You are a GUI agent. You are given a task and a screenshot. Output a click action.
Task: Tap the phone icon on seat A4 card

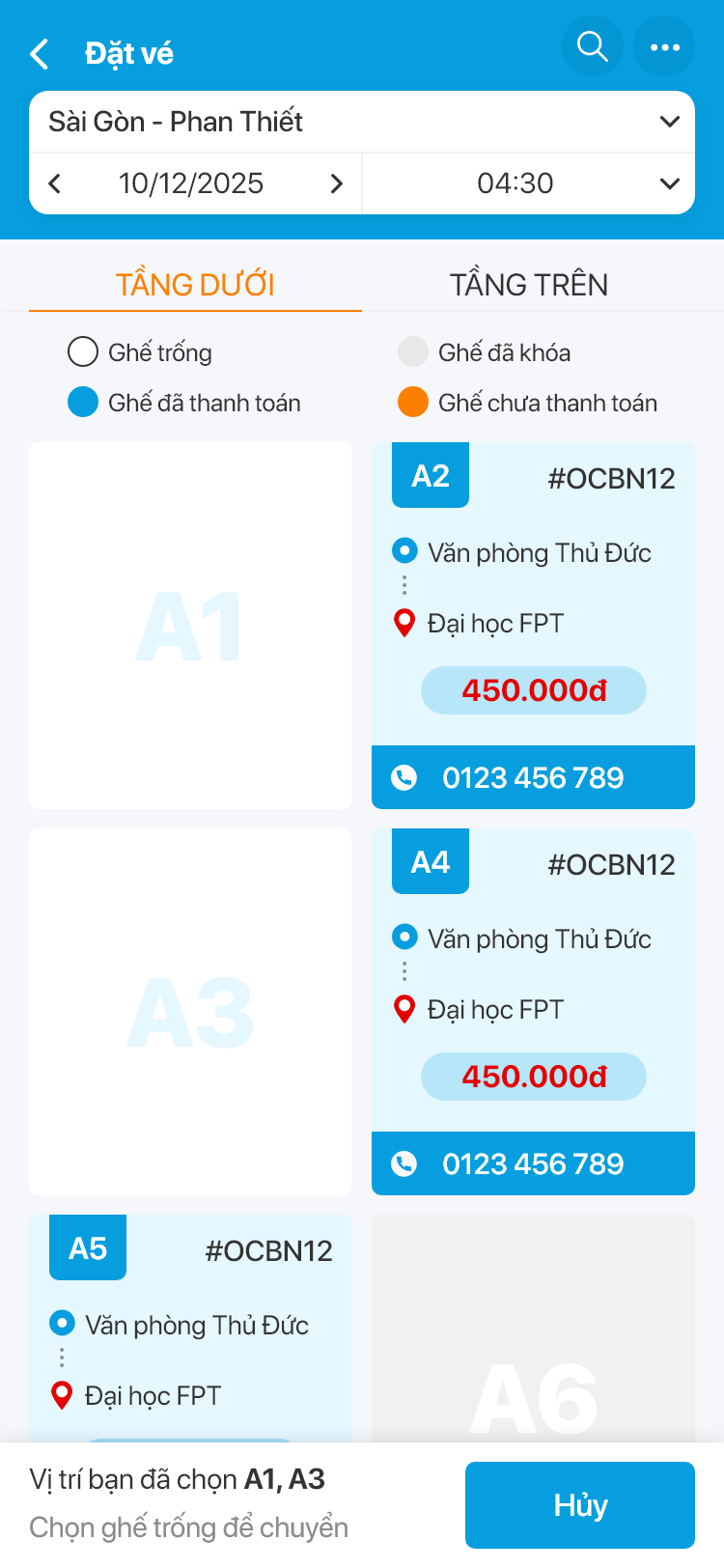404,1163
